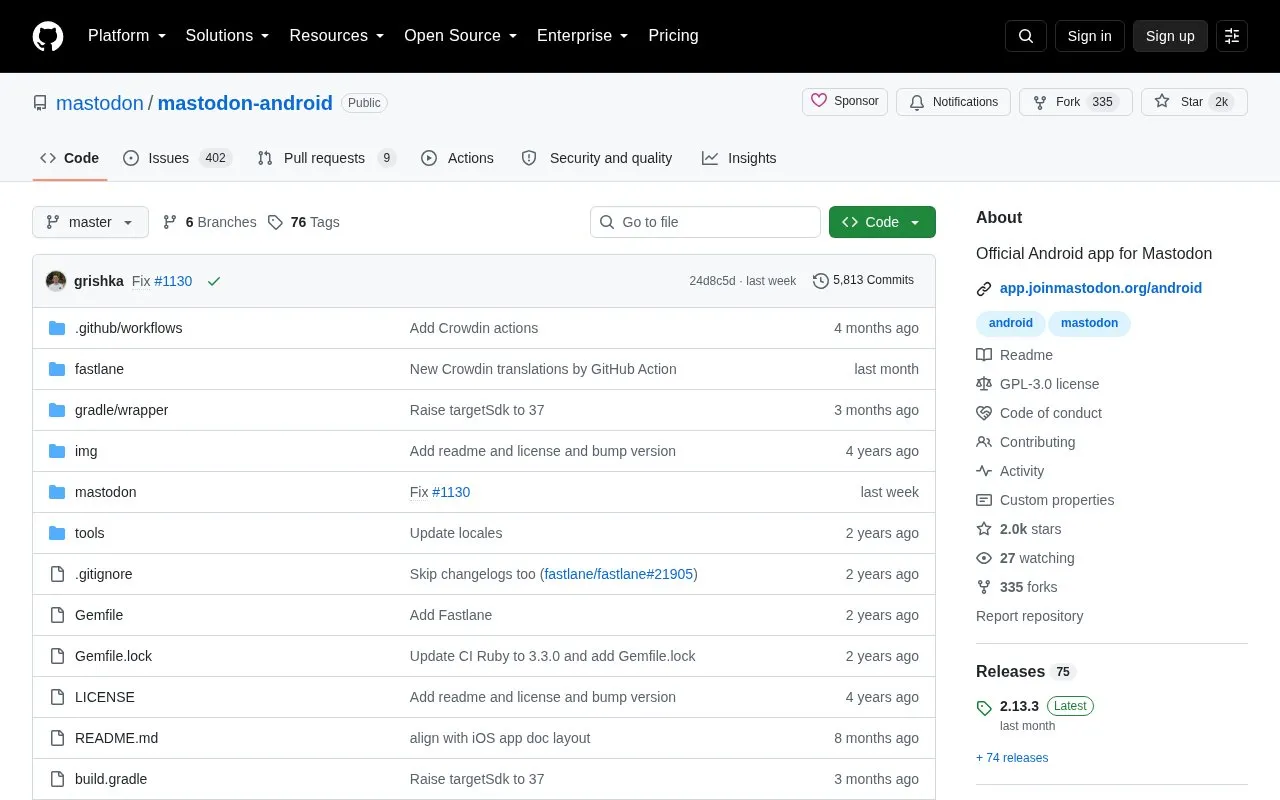View the 6 Branches list
The width and height of the screenshot is (1280, 800).
tap(209, 222)
